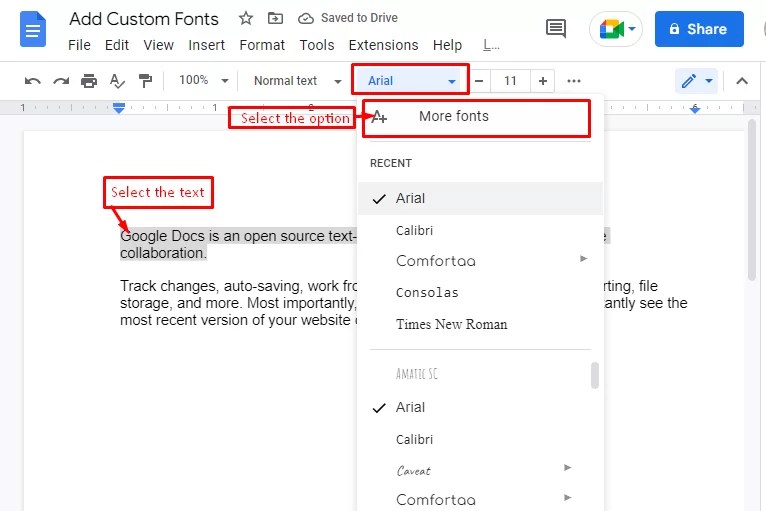Screen dimensions: 766x511
Task: Open the pencil Editing mode dropdown
Action: pyautogui.click(x=697, y=81)
